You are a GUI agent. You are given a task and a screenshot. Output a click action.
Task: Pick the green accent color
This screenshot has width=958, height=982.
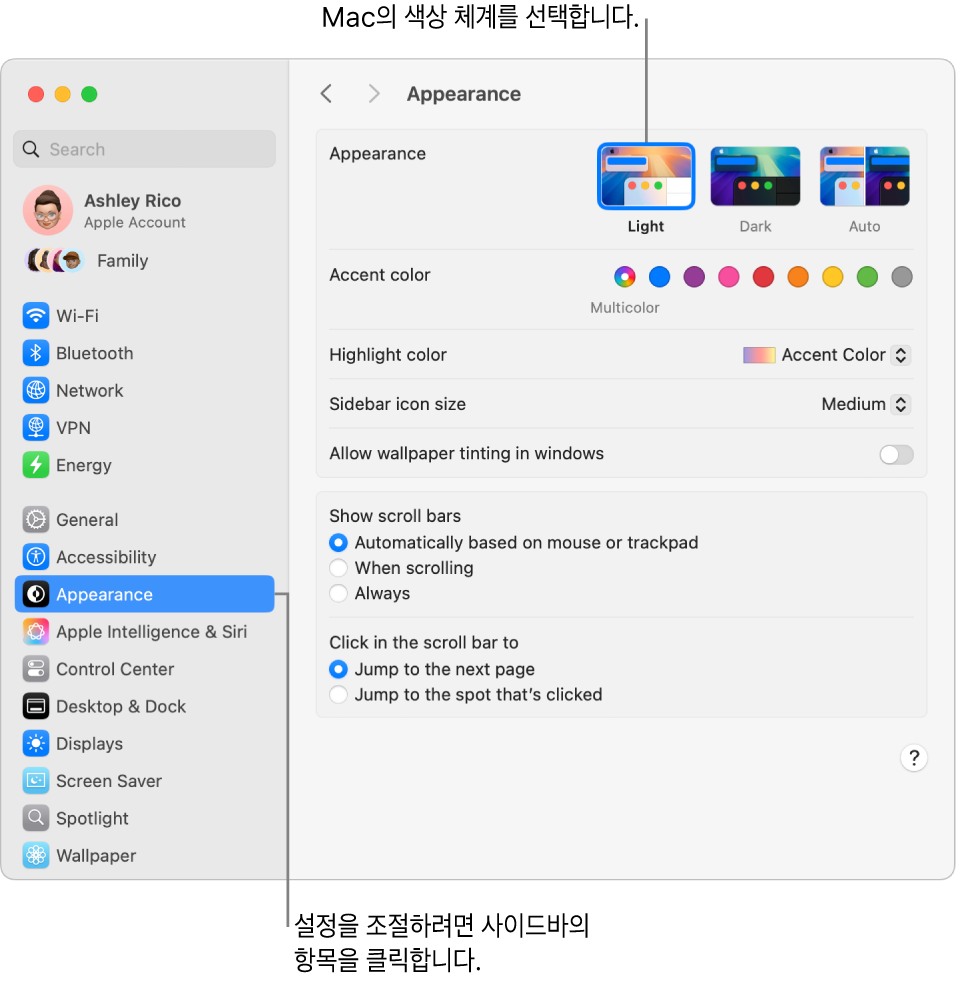[867, 277]
